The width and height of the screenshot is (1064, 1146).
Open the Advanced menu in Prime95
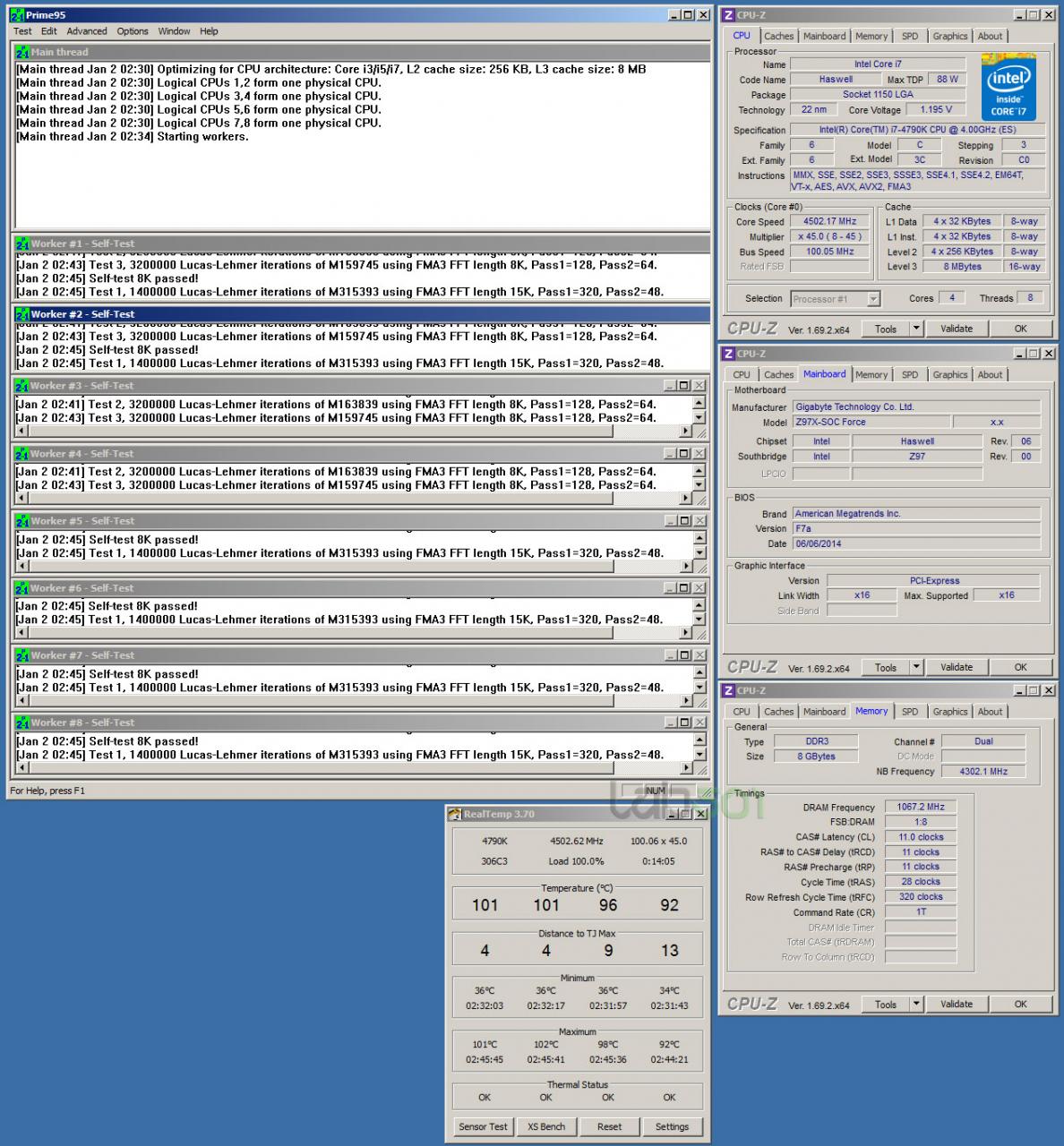point(87,31)
